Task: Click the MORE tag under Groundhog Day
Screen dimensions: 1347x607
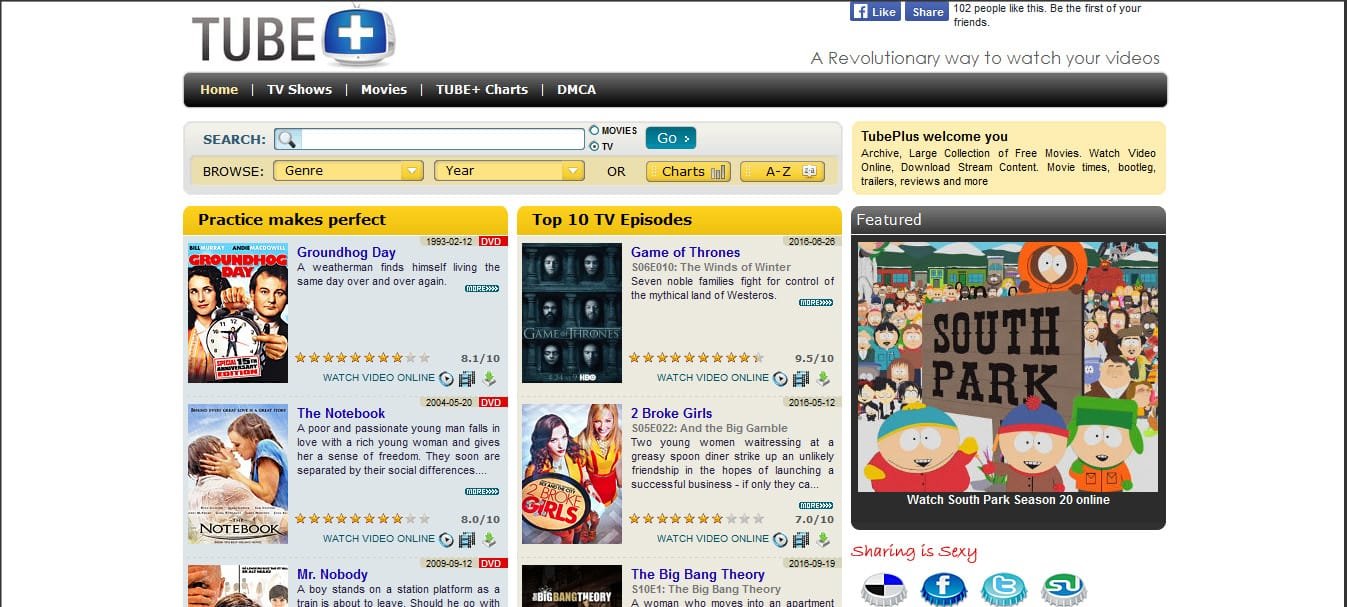Action: tap(482, 288)
